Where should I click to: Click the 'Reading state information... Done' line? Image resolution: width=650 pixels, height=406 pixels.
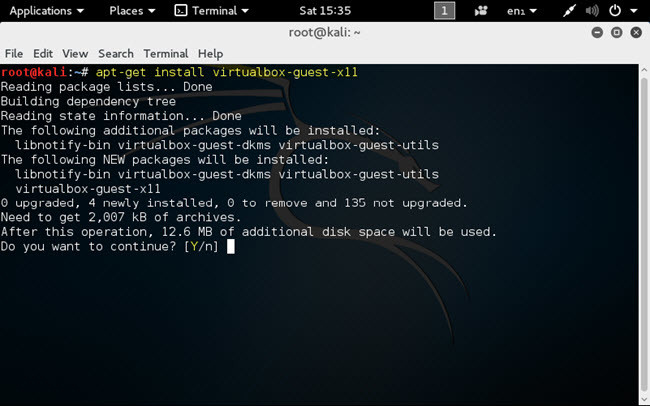(121, 116)
